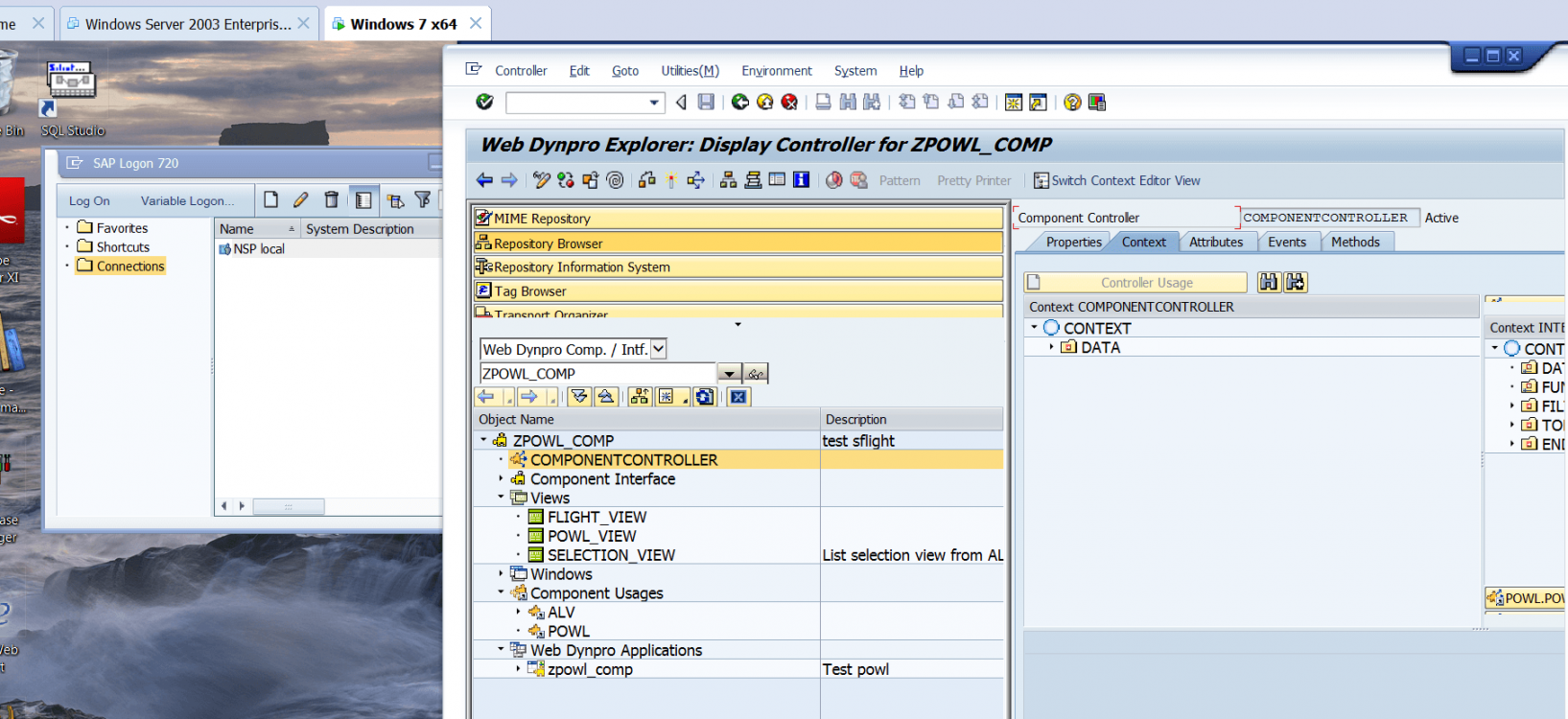Click the New blank page icon in the SAP Logon toolbar
Viewport: 1568px width, 719px height.
271,199
